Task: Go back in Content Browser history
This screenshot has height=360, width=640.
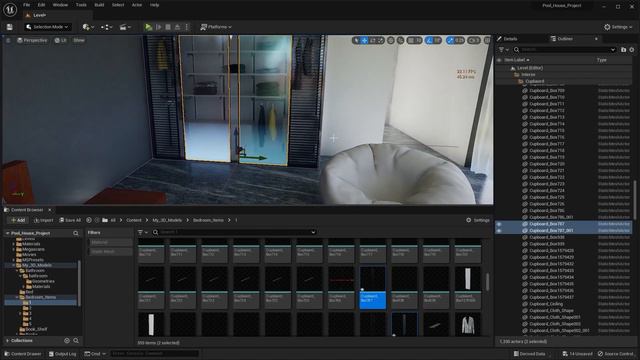Action: coord(89,220)
